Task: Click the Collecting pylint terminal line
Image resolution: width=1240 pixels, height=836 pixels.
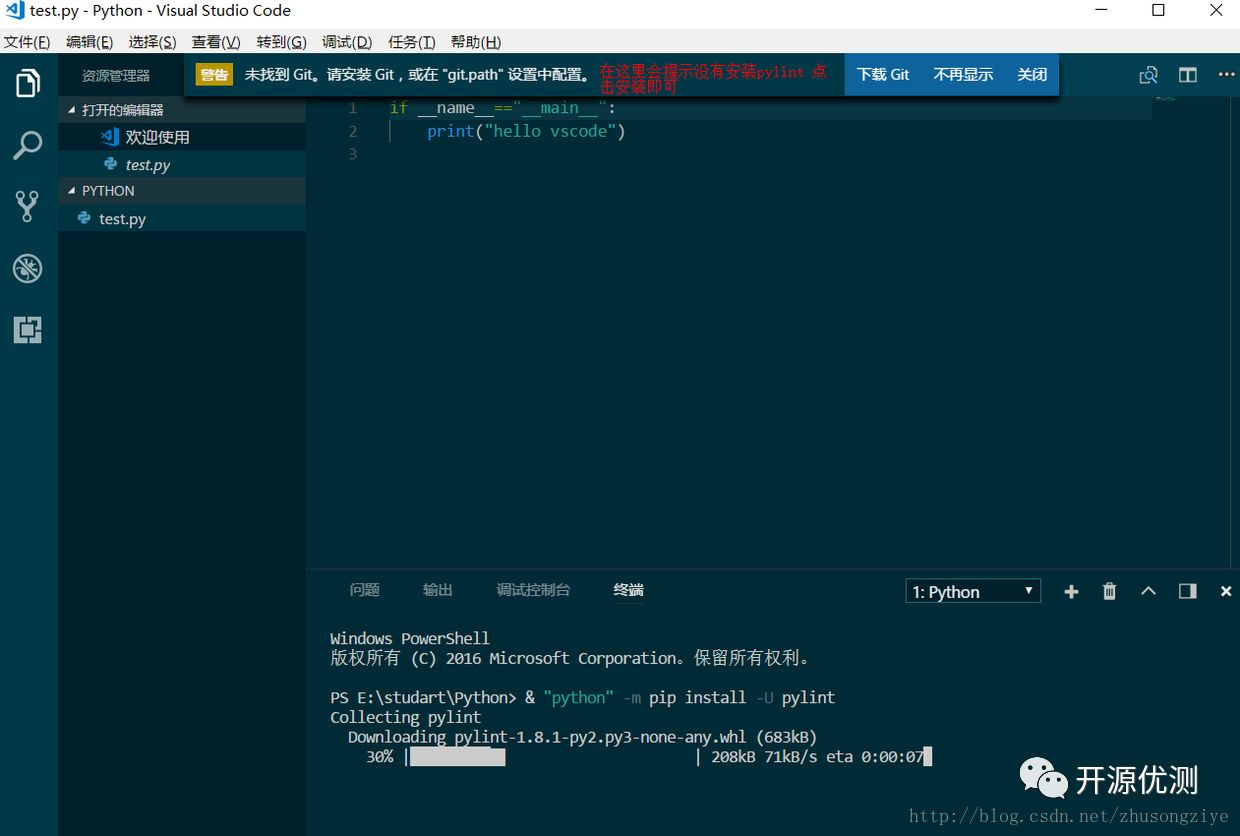Action: coord(406,717)
